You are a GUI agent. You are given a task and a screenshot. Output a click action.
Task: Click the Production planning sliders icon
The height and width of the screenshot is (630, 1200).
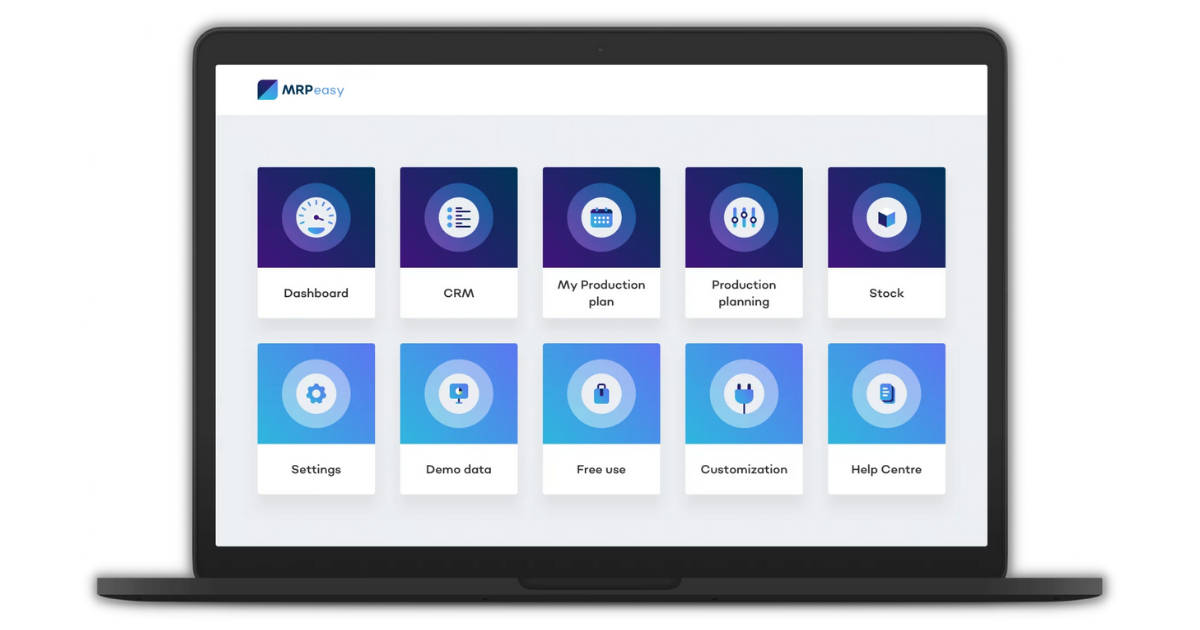pos(743,216)
